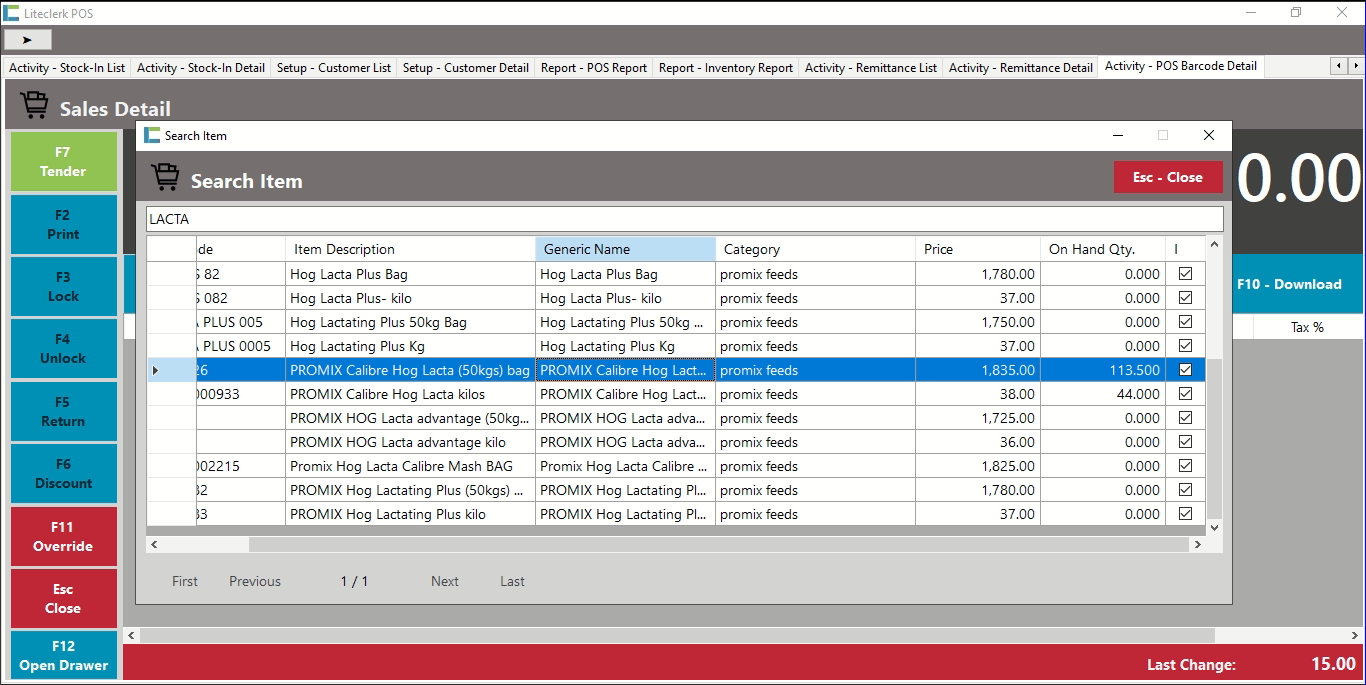The image size is (1366, 685).
Task: Click the grid horizontal scrollbar's left arrow
Action: 155,545
